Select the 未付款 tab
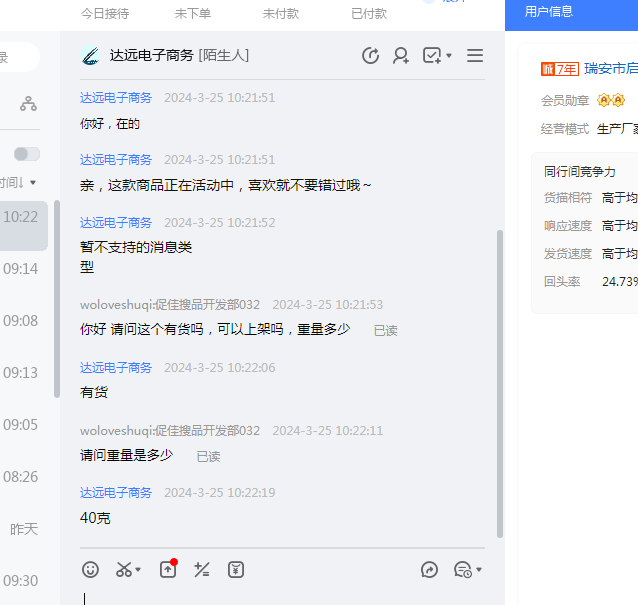Image resolution: width=638 pixels, height=605 pixels. [x=281, y=14]
